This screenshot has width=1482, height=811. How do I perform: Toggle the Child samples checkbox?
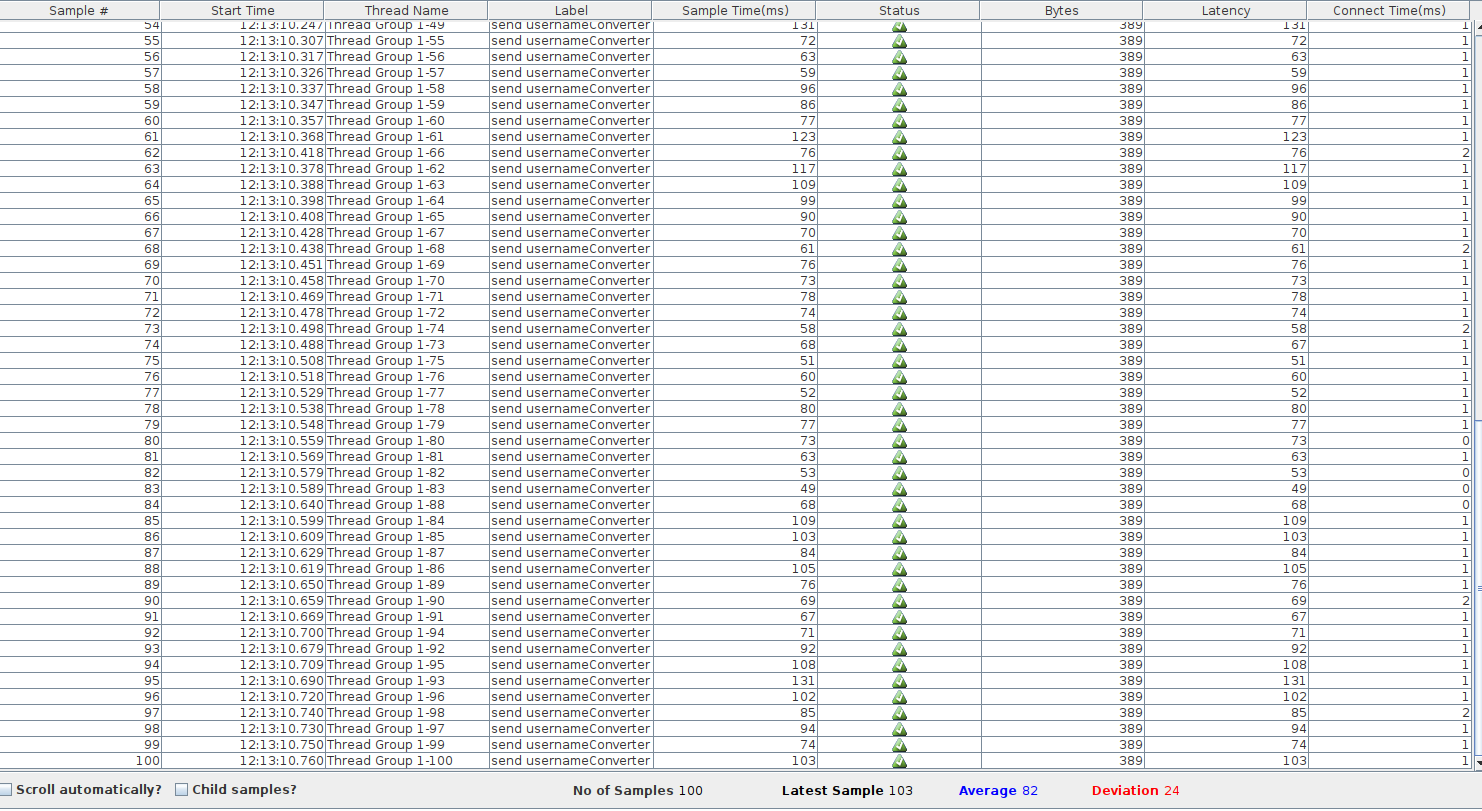click(x=182, y=790)
